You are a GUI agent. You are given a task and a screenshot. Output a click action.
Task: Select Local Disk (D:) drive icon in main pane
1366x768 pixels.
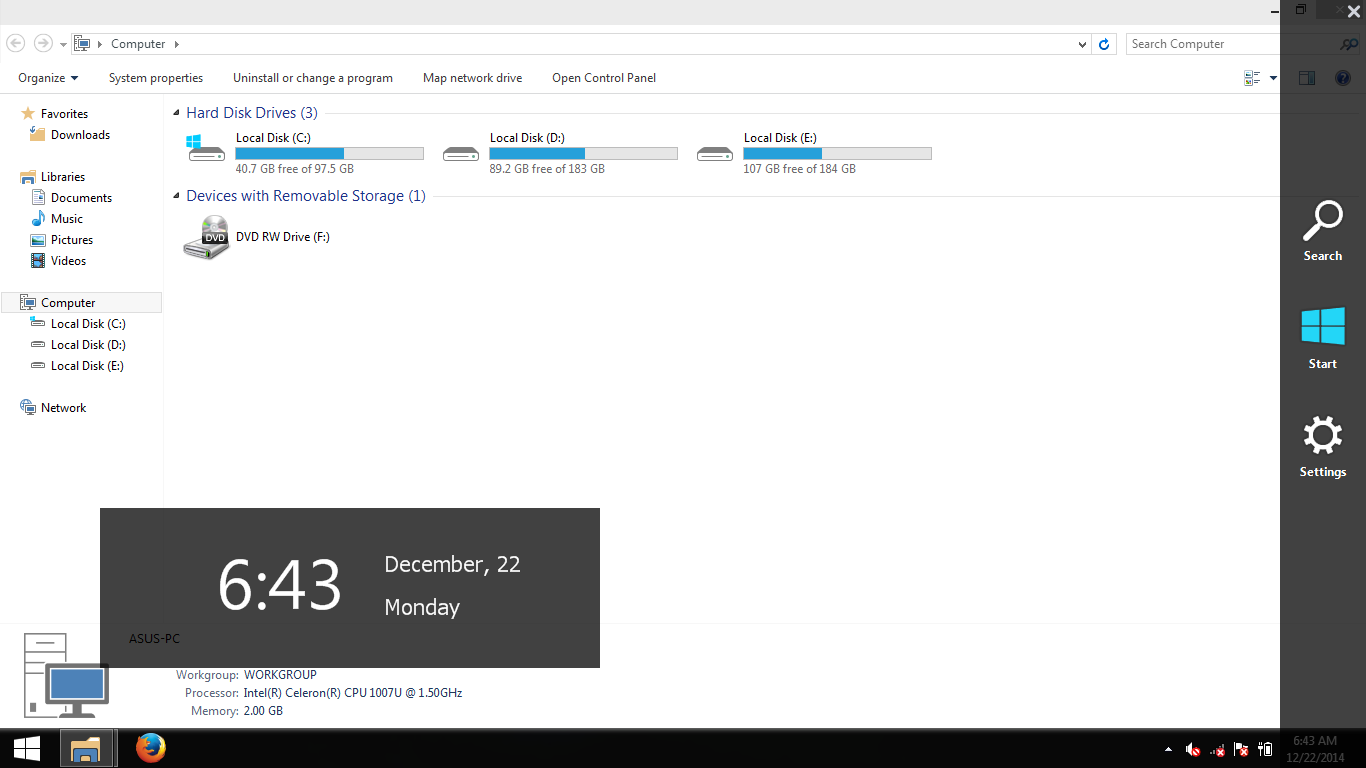coord(461,154)
